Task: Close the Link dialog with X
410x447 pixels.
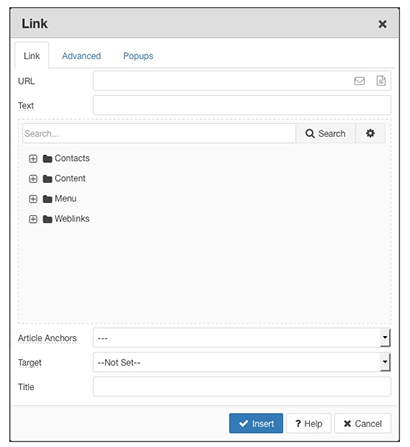Action: pyautogui.click(x=383, y=24)
